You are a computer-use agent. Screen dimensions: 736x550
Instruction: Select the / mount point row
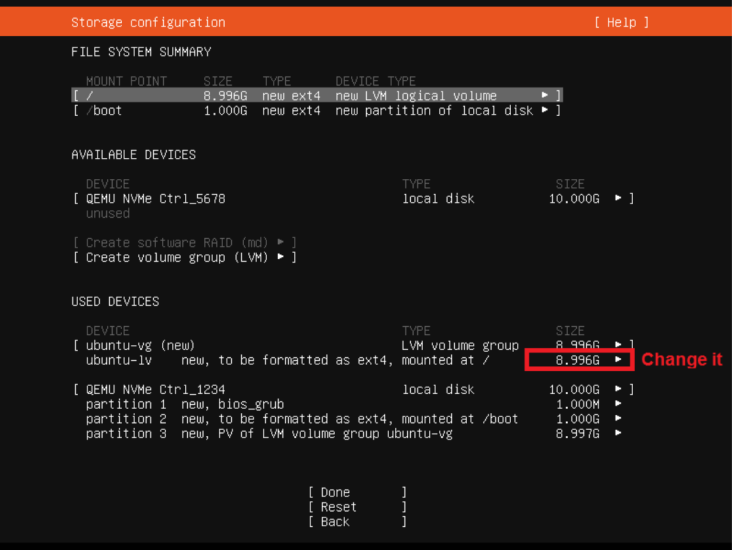pyautogui.click(x=300, y=96)
